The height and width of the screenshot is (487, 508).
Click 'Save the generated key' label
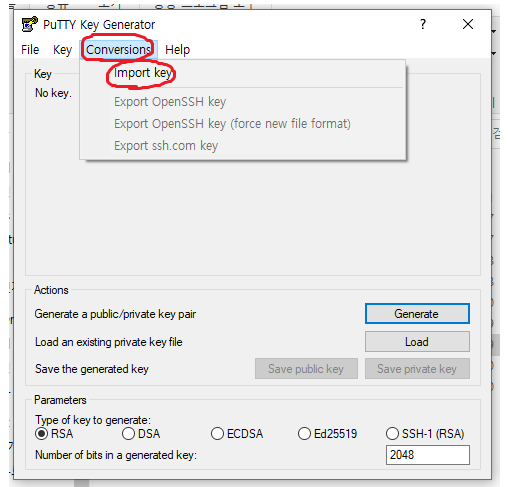point(92,369)
